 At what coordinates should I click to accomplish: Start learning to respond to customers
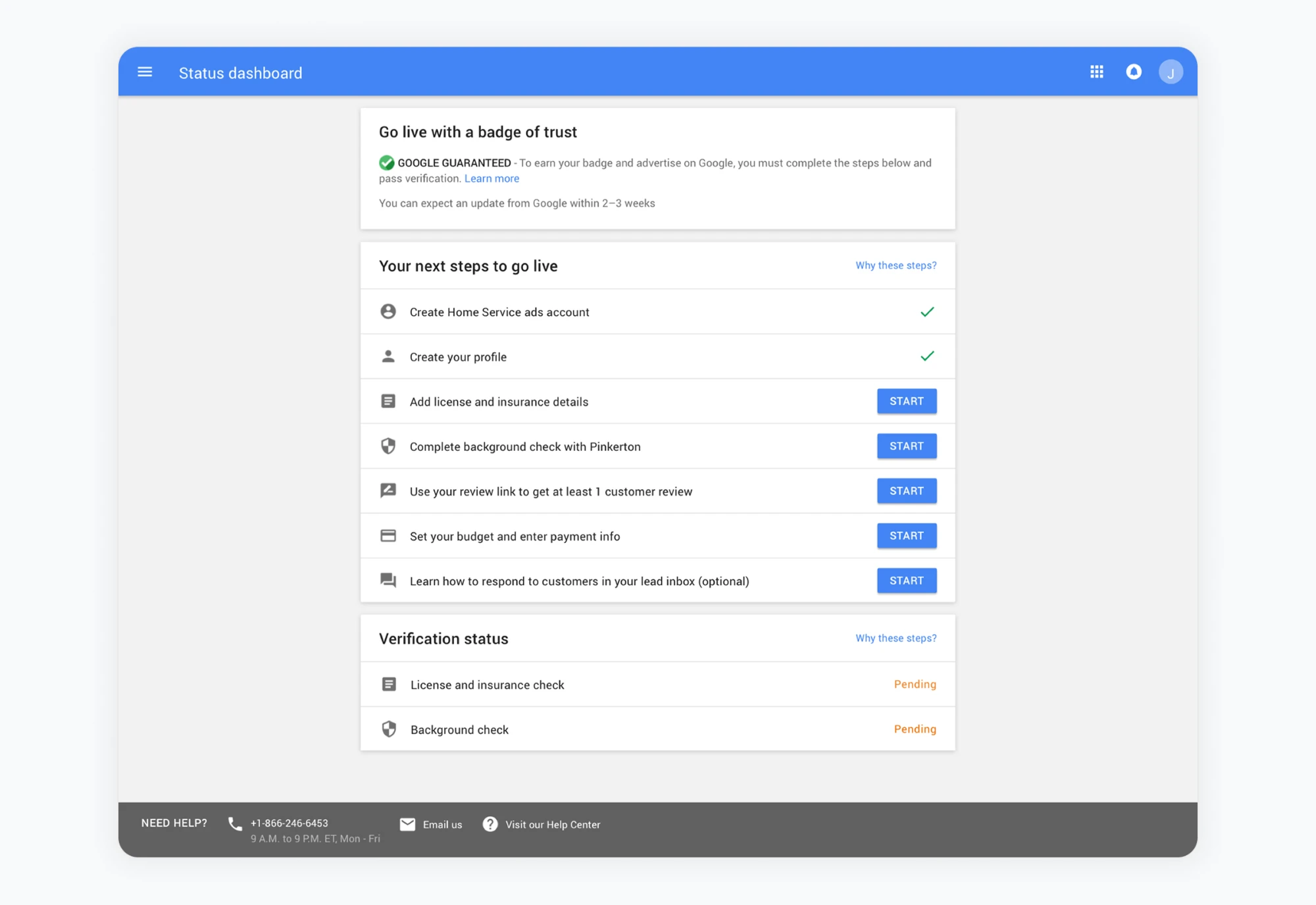907,580
